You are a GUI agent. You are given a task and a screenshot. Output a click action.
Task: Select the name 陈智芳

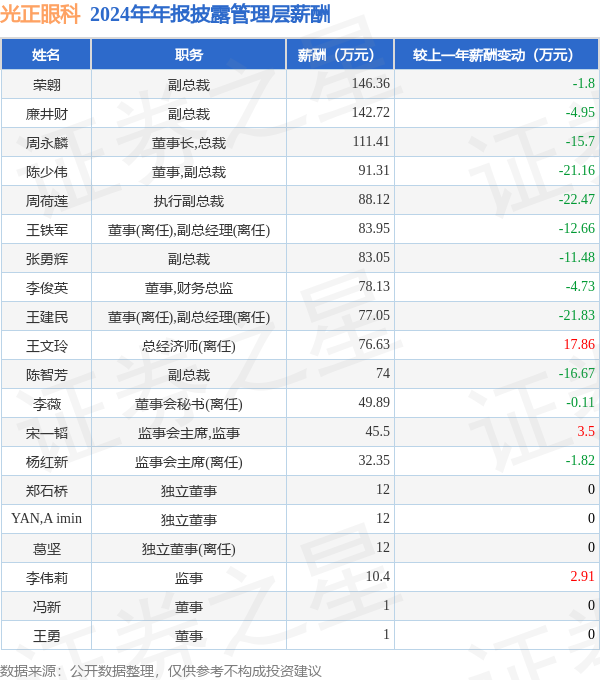tap(46, 375)
